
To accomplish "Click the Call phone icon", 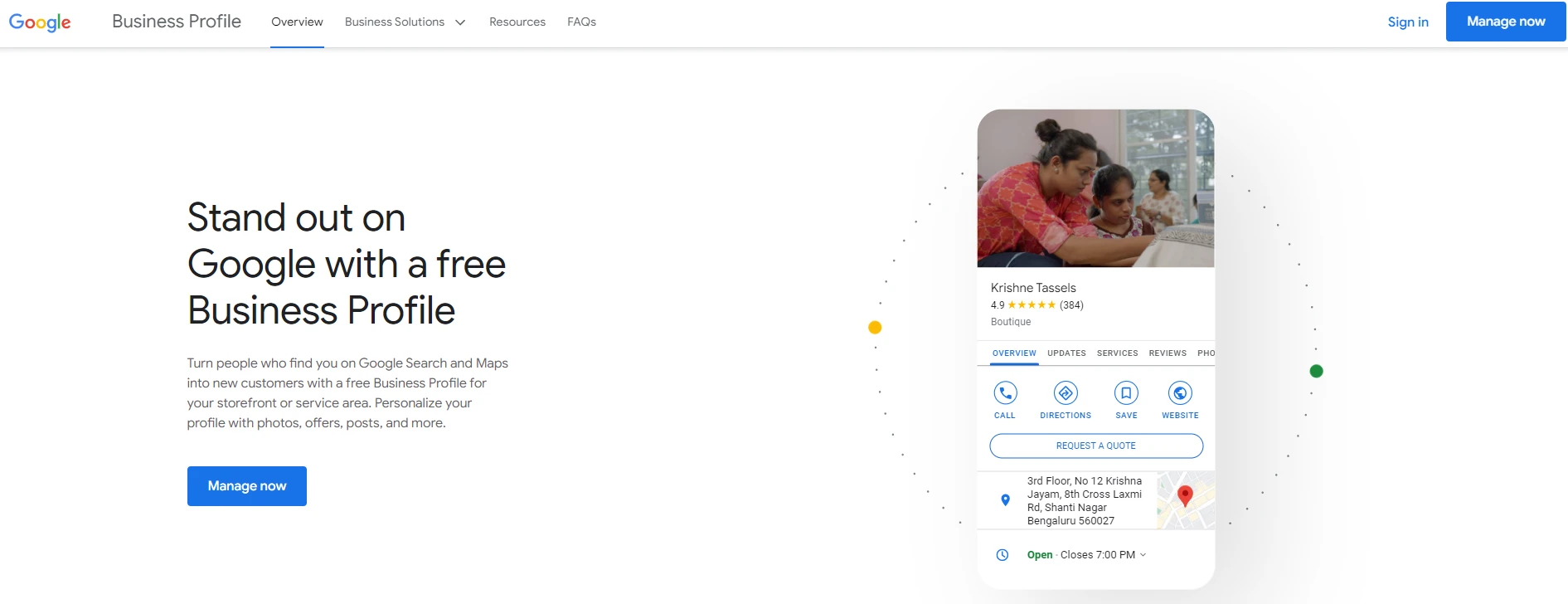I will (1005, 392).
